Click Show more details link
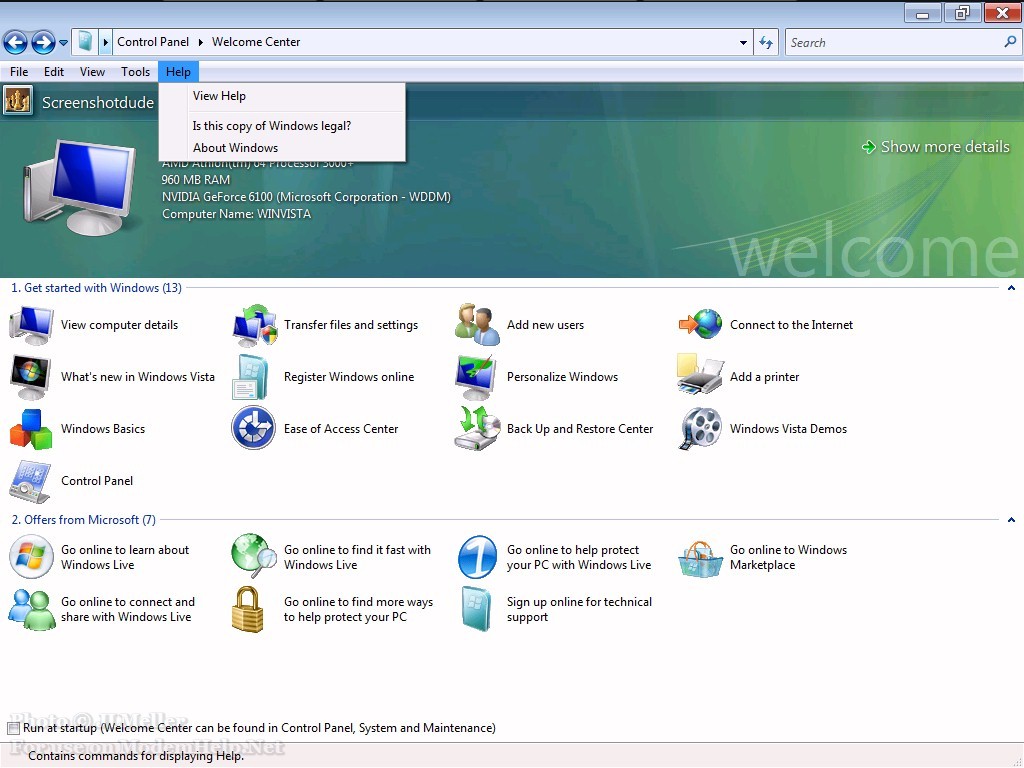This screenshot has height=768, width=1024. [936, 147]
